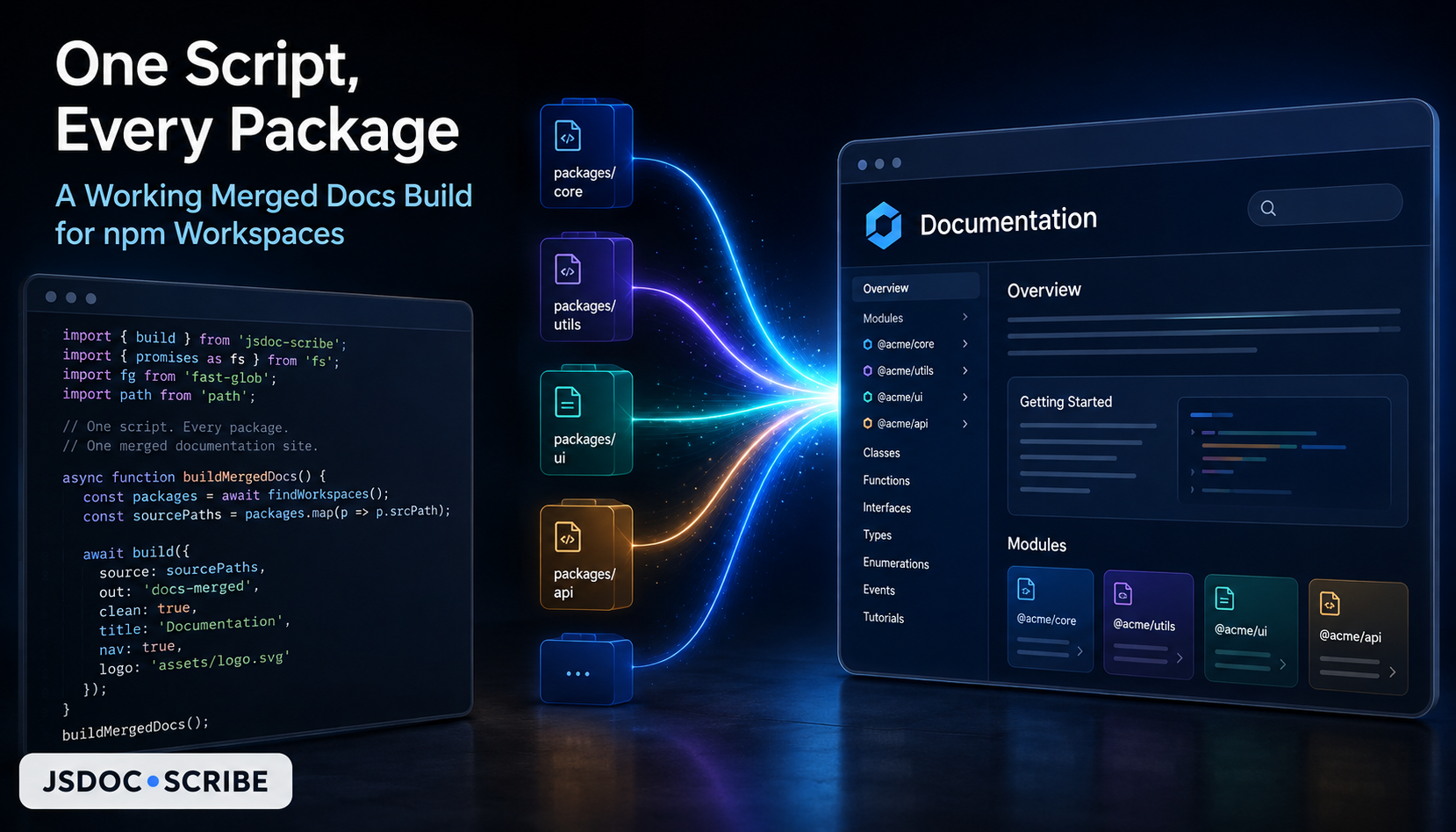Viewport: 1456px width, 832px height.
Task: Click the hexagon icon beside @acme/ui in sidebar
Action: click(x=868, y=397)
